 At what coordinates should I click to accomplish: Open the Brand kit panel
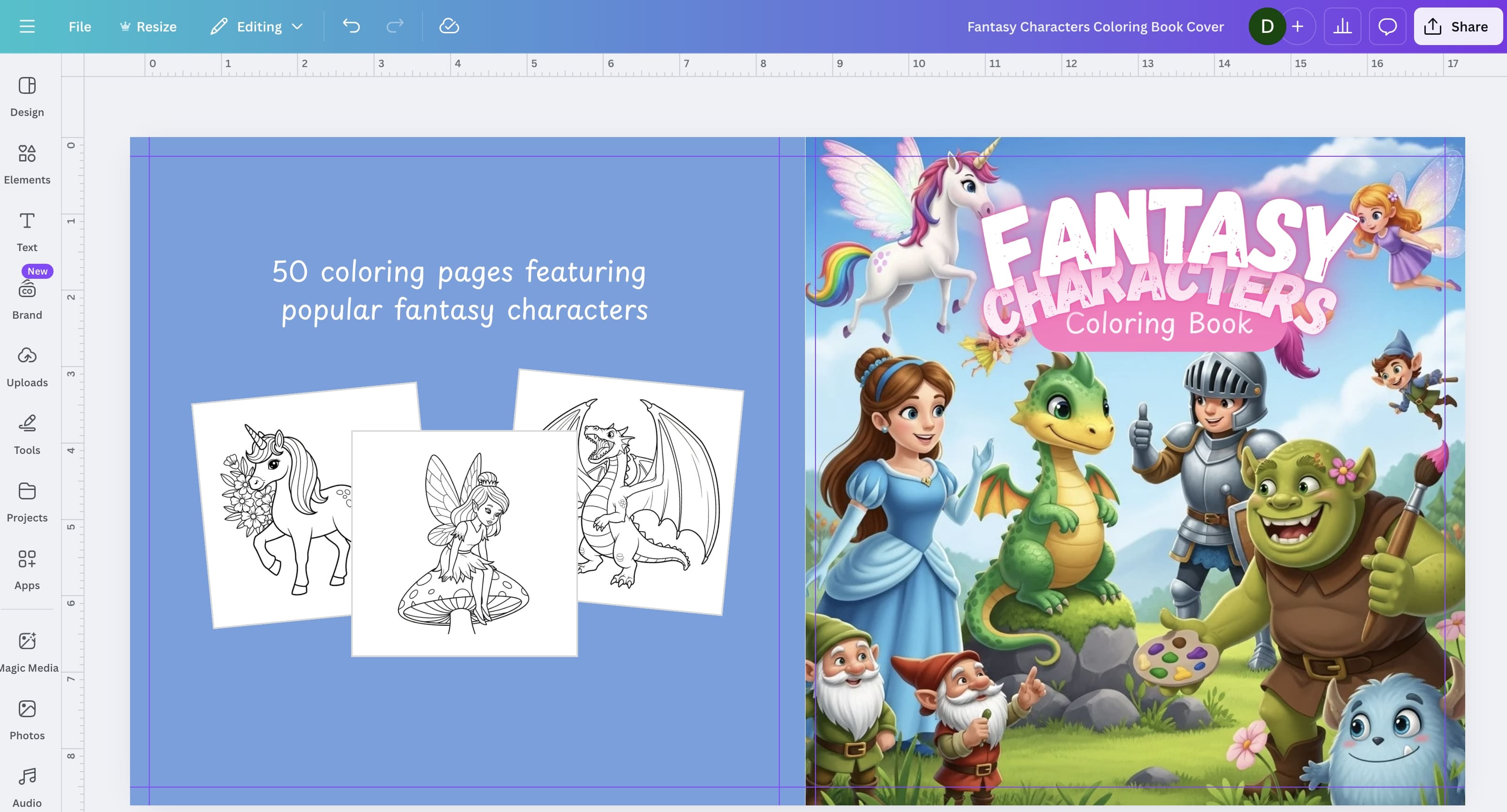[27, 299]
